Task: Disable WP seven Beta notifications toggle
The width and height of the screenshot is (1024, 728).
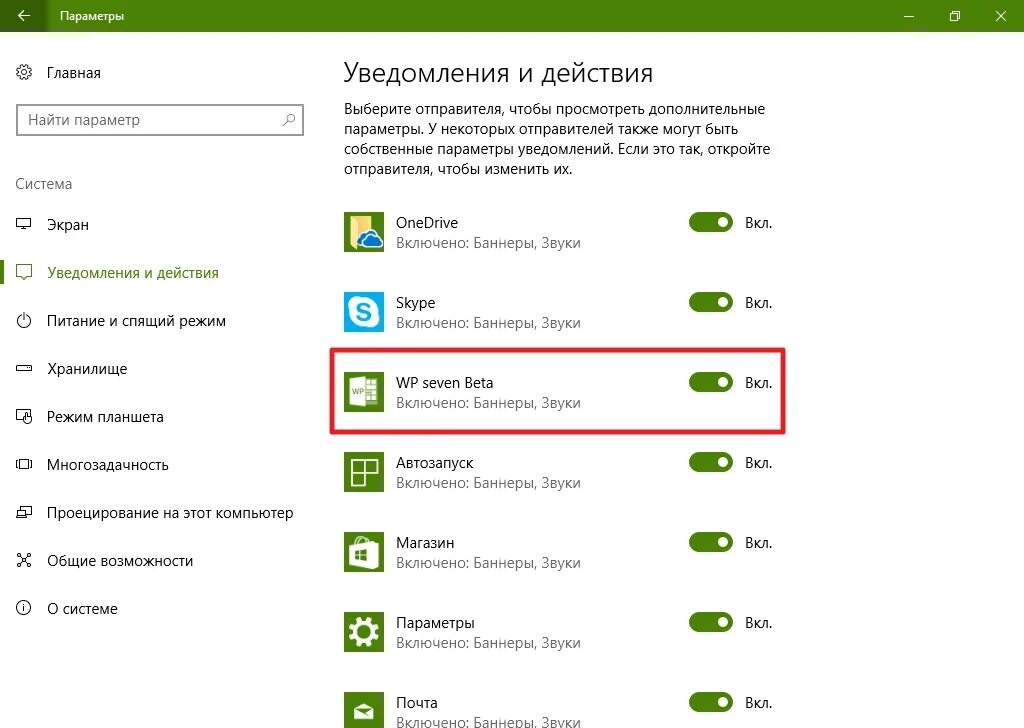Action: click(711, 382)
